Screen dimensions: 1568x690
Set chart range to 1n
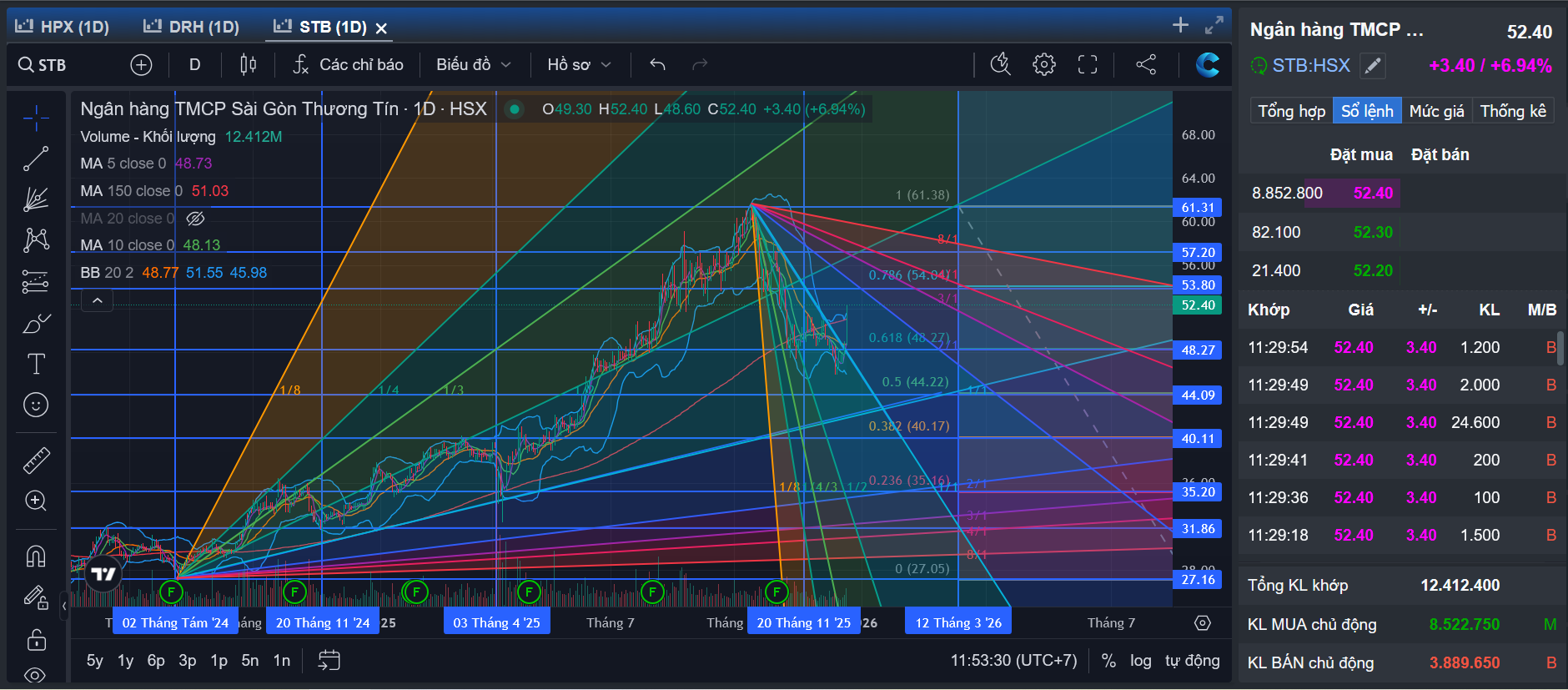(x=282, y=661)
